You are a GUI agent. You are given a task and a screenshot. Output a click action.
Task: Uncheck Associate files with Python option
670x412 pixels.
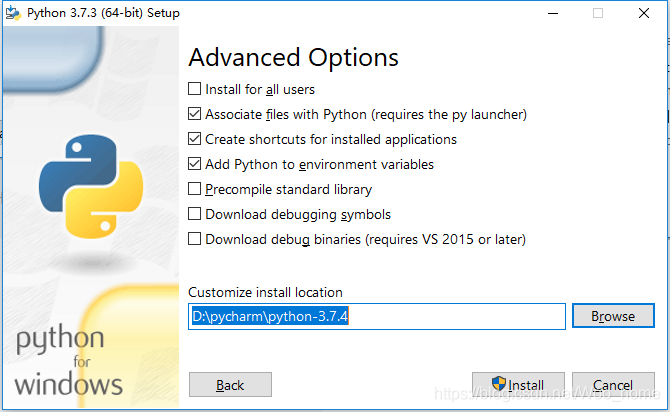point(194,114)
